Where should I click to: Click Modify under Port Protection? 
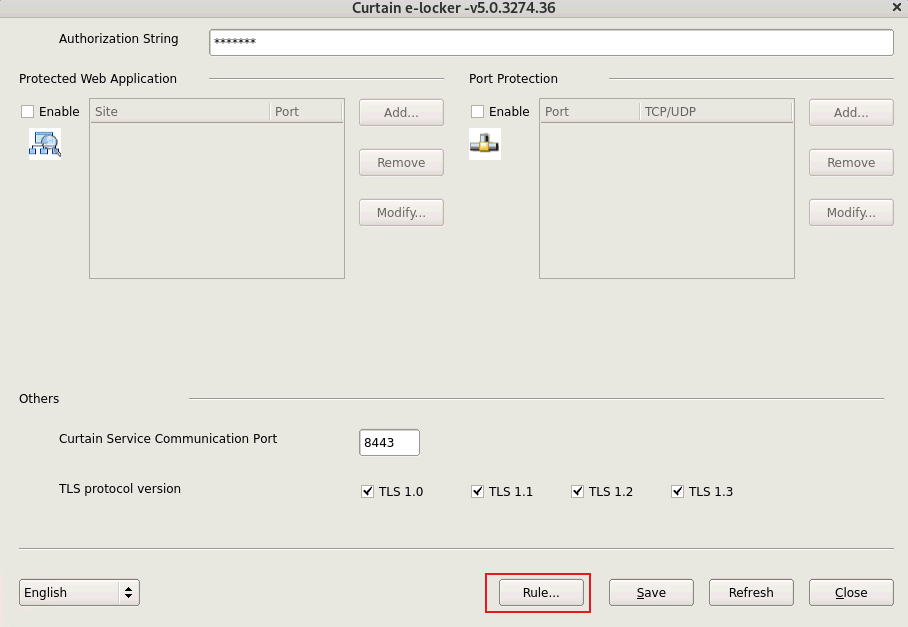pos(851,212)
